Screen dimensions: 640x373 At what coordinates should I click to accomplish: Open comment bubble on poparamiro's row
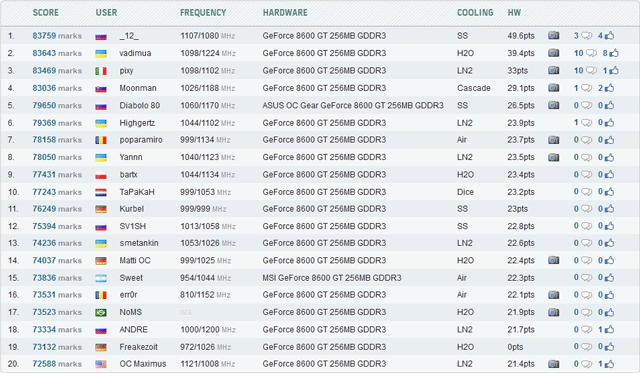[x=586, y=140]
